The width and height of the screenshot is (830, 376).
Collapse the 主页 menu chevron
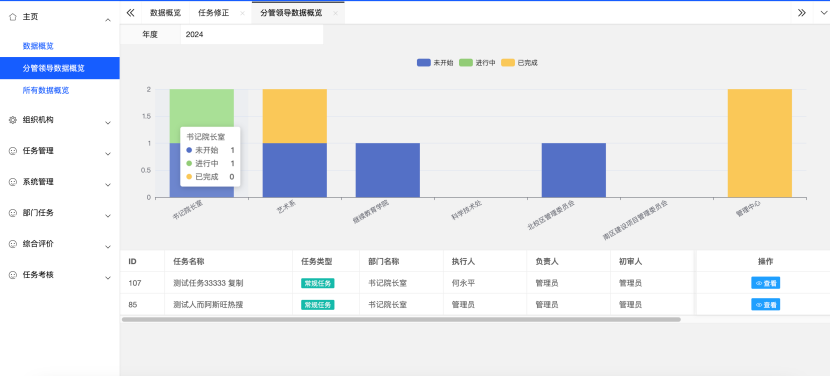point(108,20)
